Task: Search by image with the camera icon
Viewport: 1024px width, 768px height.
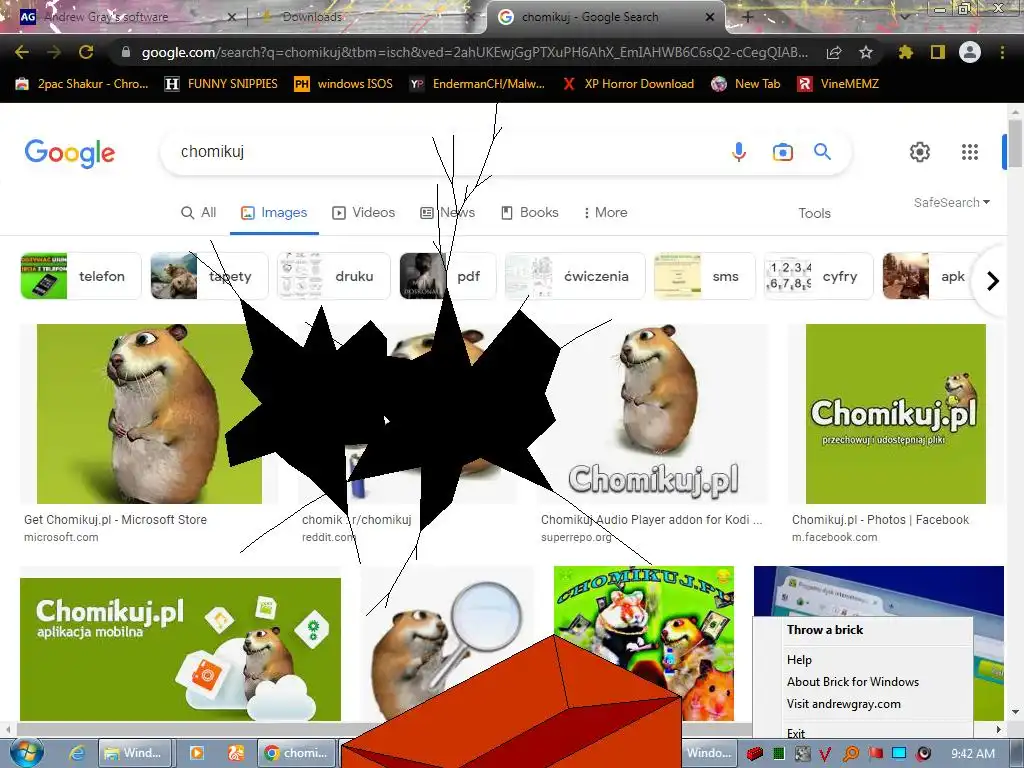Action: point(782,152)
